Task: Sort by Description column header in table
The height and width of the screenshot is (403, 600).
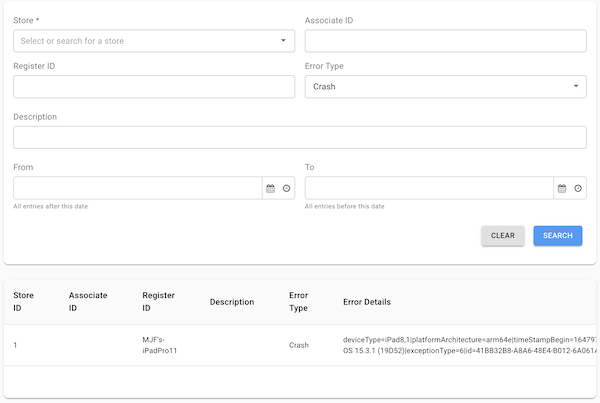Action: click(x=232, y=302)
